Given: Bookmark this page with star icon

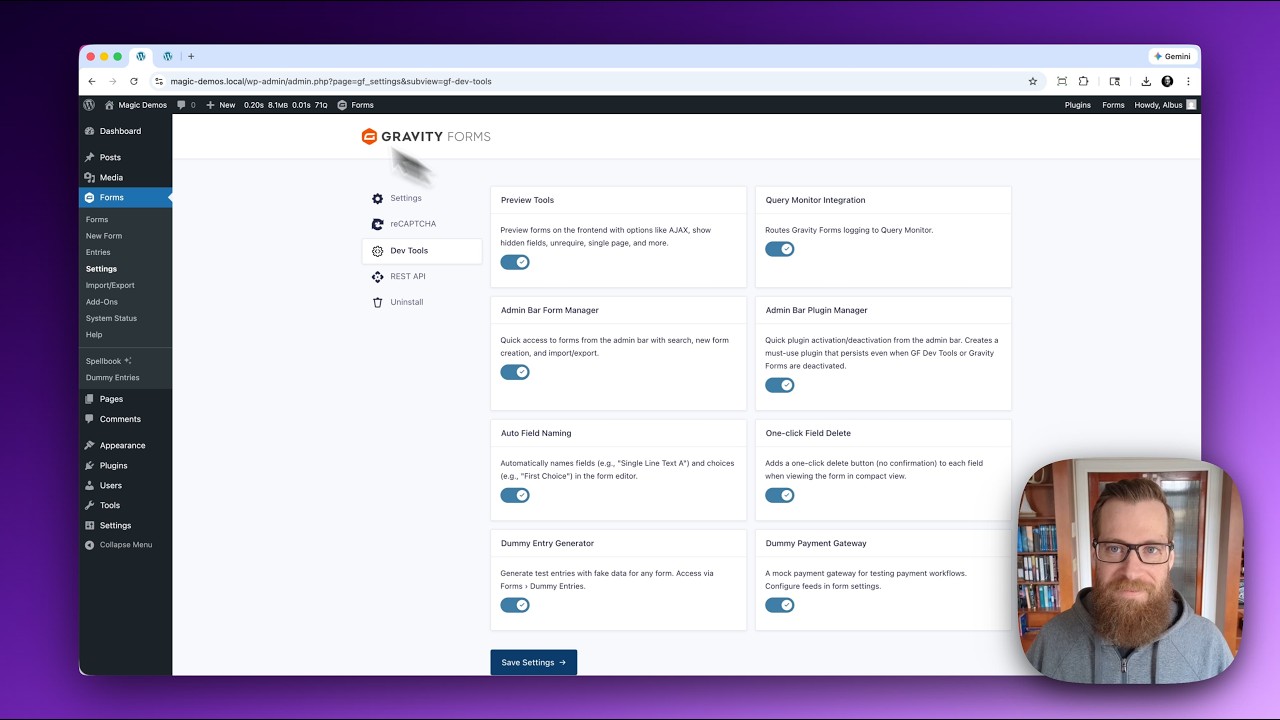Looking at the screenshot, I should (x=1033, y=81).
